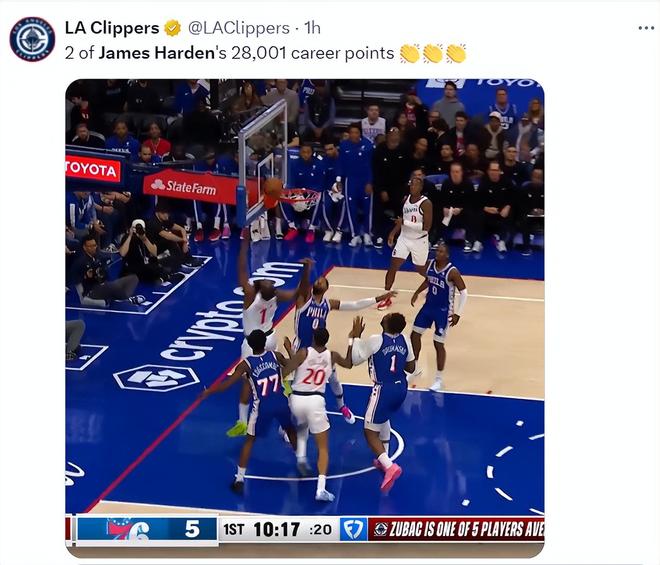This screenshot has width=660, height=565.
Task: Click the bold James Harden text
Action: [x=157, y=53]
